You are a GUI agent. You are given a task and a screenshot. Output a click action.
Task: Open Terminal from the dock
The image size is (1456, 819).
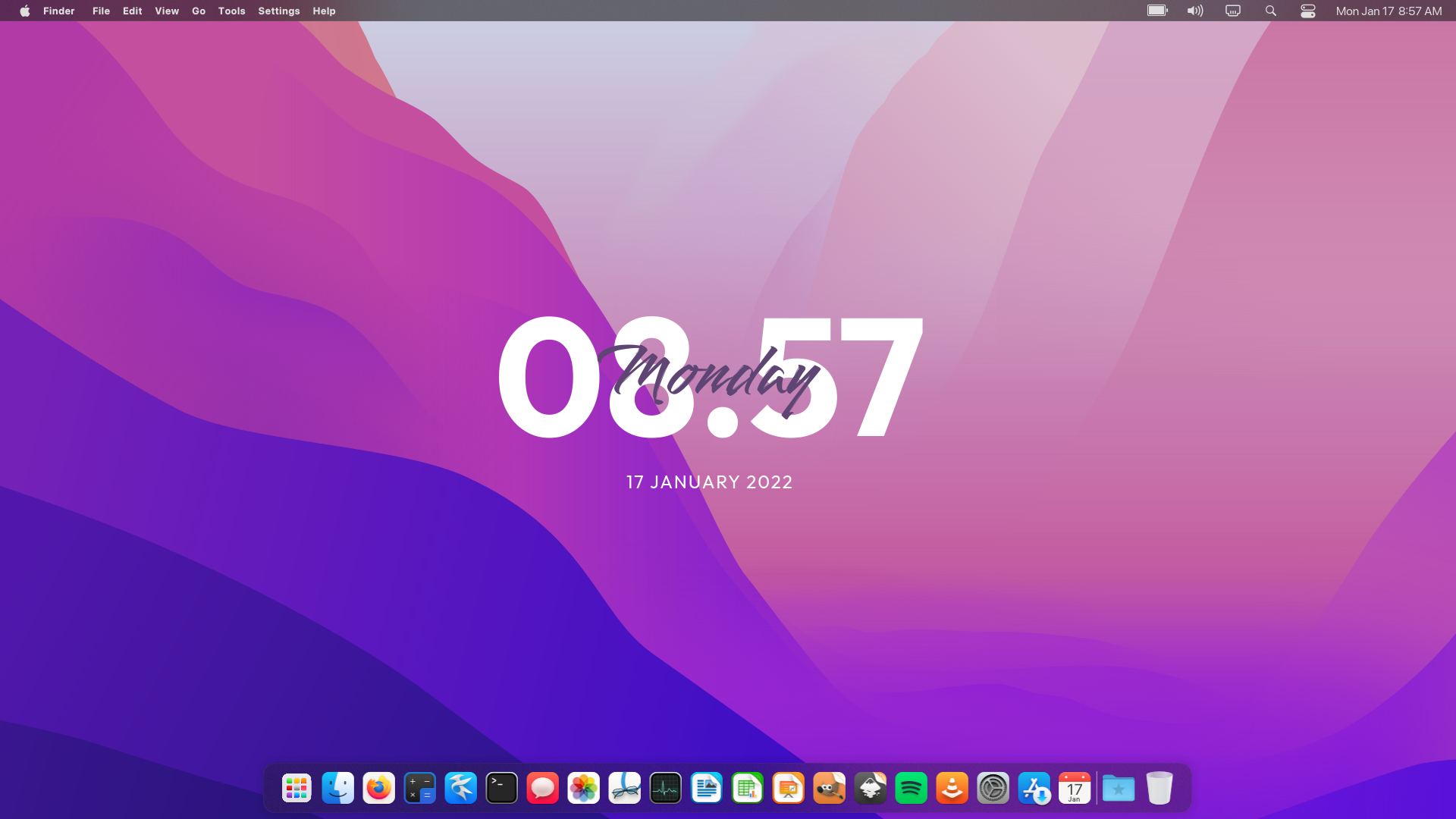coord(501,789)
